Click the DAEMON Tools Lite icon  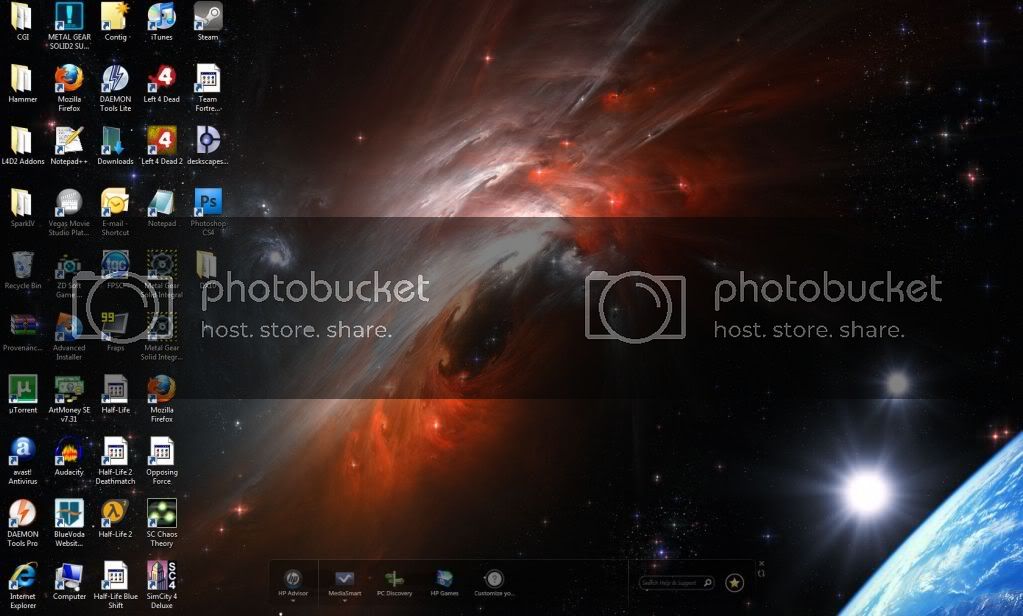(x=115, y=78)
